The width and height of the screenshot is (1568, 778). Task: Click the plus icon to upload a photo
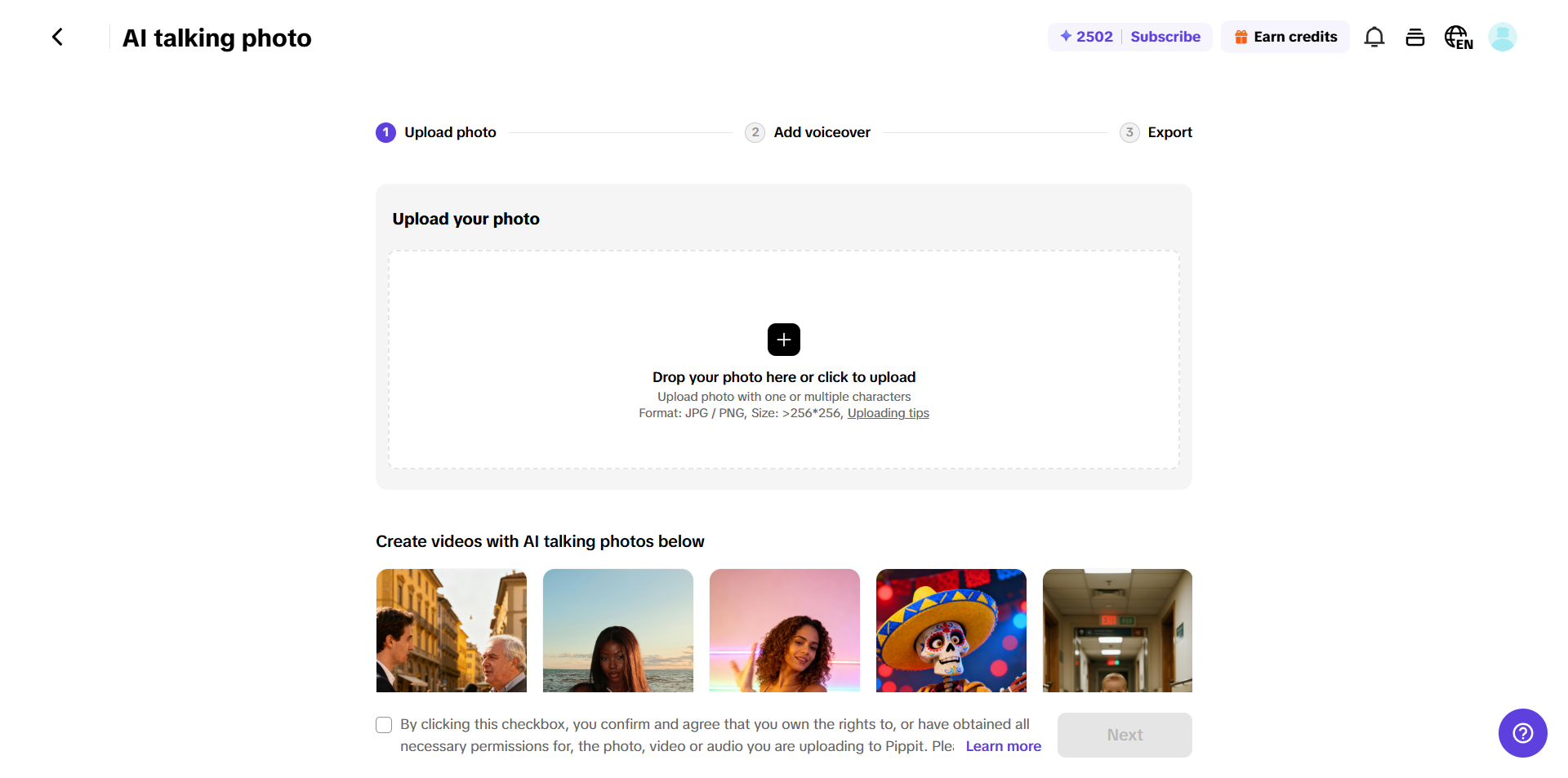click(783, 340)
